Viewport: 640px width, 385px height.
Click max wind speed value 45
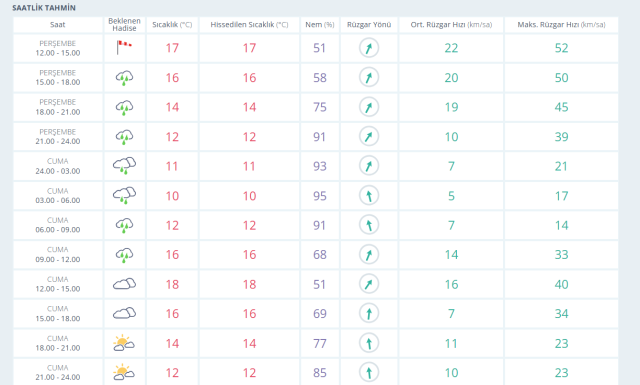pyautogui.click(x=562, y=107)
